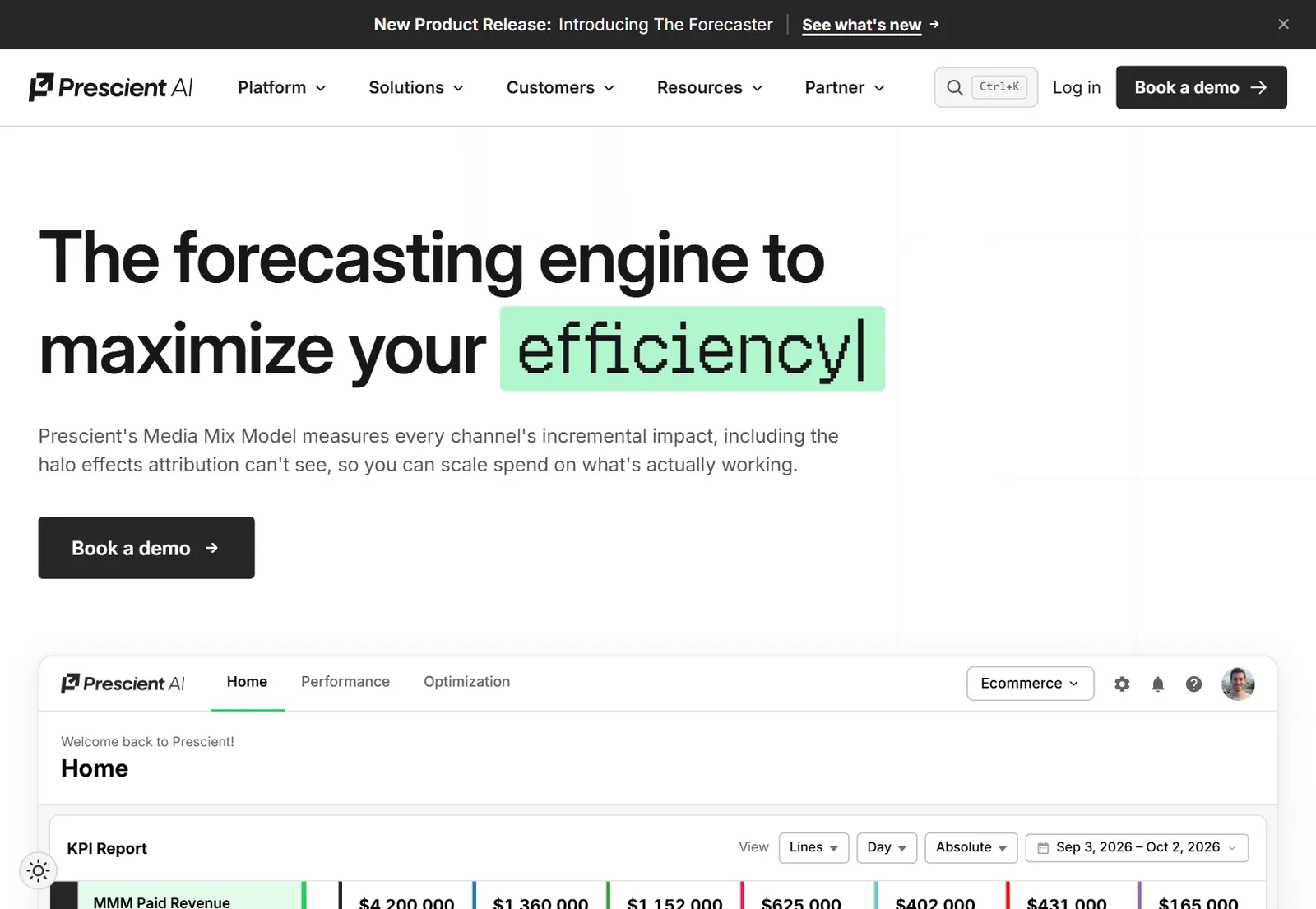The image size is (1316, 909).
Task: Open the Ecommerce dropdown
Action: click(1030, 684)
